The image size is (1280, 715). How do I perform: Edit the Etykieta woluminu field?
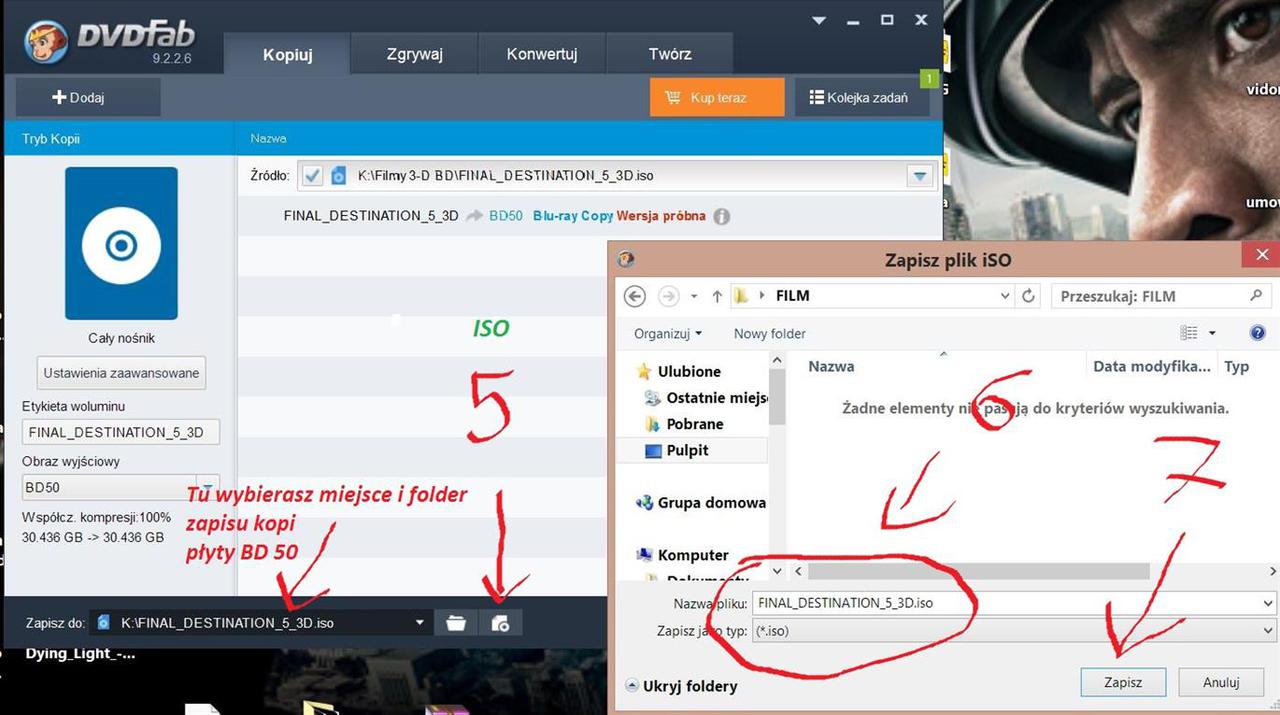[x=120, y=432]
